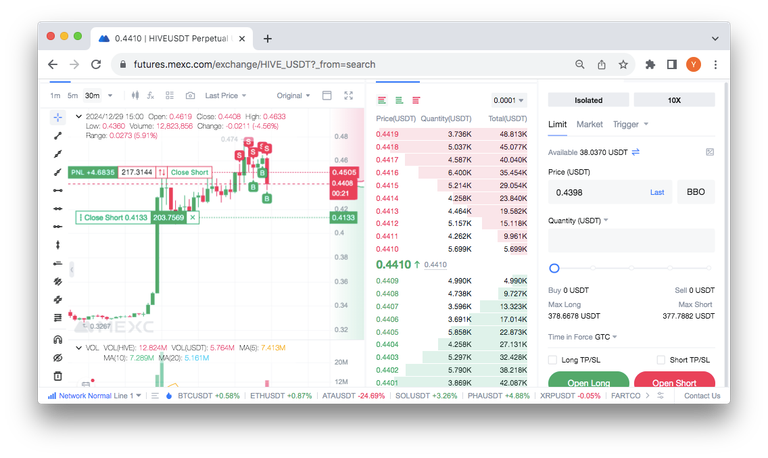Viewport: 768px width, 458px height.
Task: Select the 30m timeframe
Action: (x=93, y=96)
